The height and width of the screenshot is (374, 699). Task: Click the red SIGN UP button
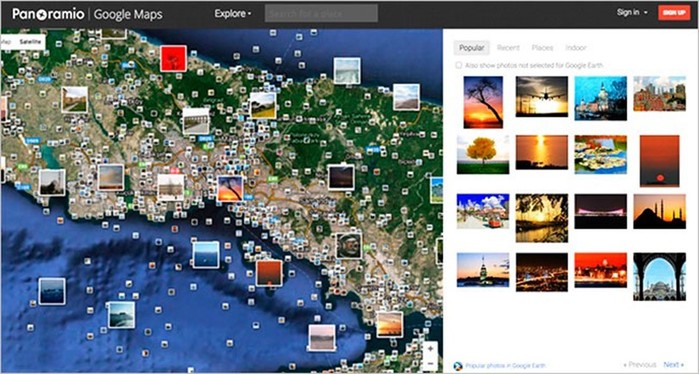point(674,12)
